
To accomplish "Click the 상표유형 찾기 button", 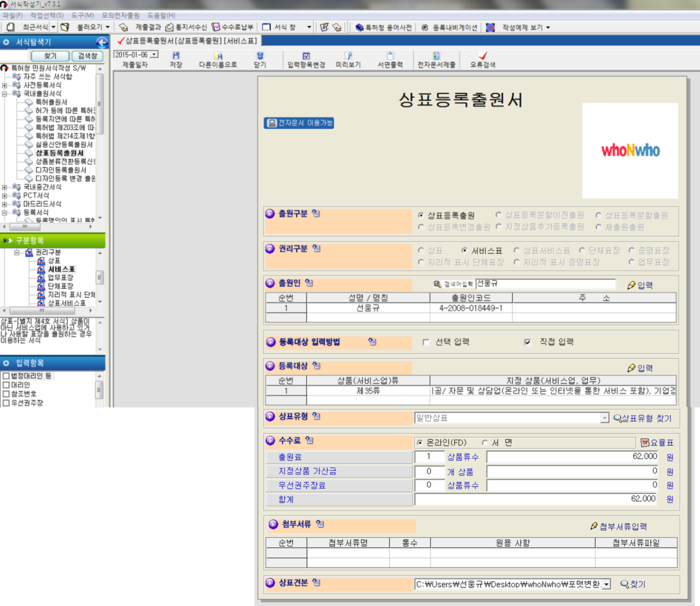I will coord(645,418).
